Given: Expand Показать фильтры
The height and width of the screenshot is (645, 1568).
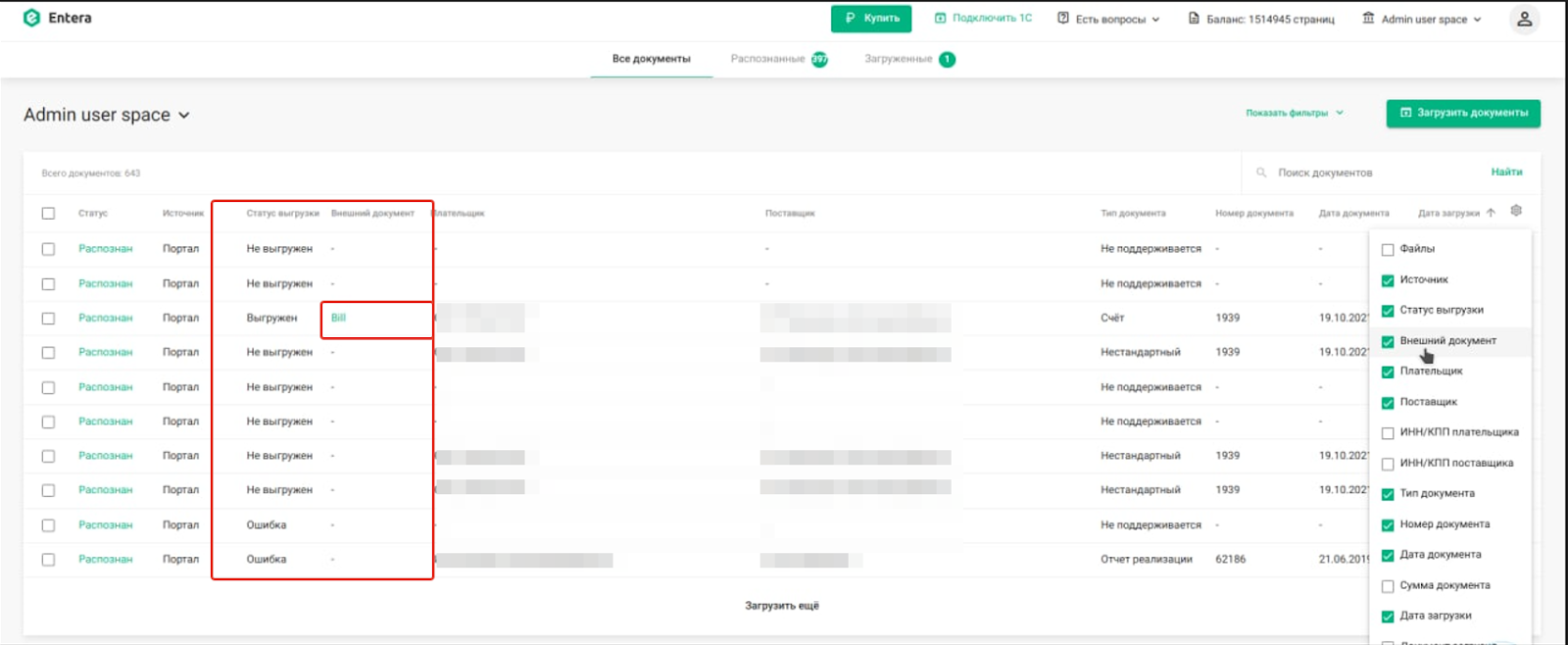Looking at the screenshot, I should [1295, 113].
